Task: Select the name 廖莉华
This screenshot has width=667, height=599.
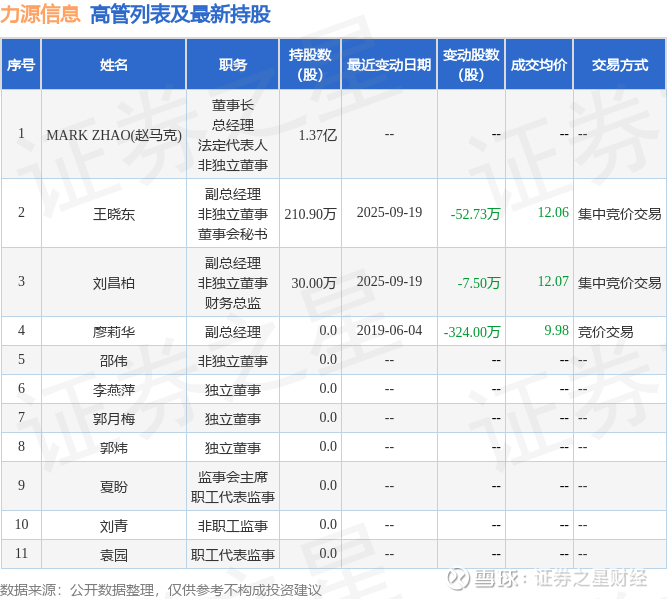Action: tap(114, 331)
